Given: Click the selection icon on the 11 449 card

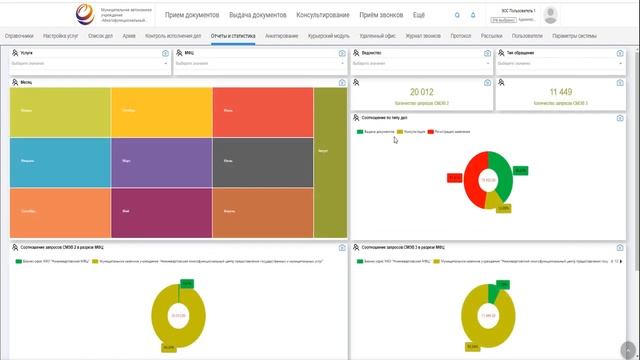Looking at the screenshot, I should click(501, 82).
